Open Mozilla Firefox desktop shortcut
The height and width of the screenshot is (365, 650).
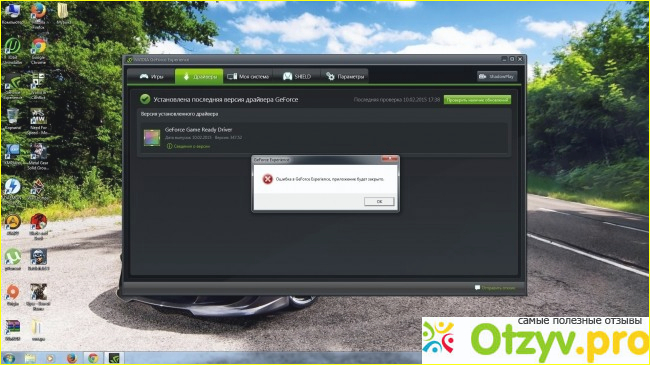click(x=38, y=16)
